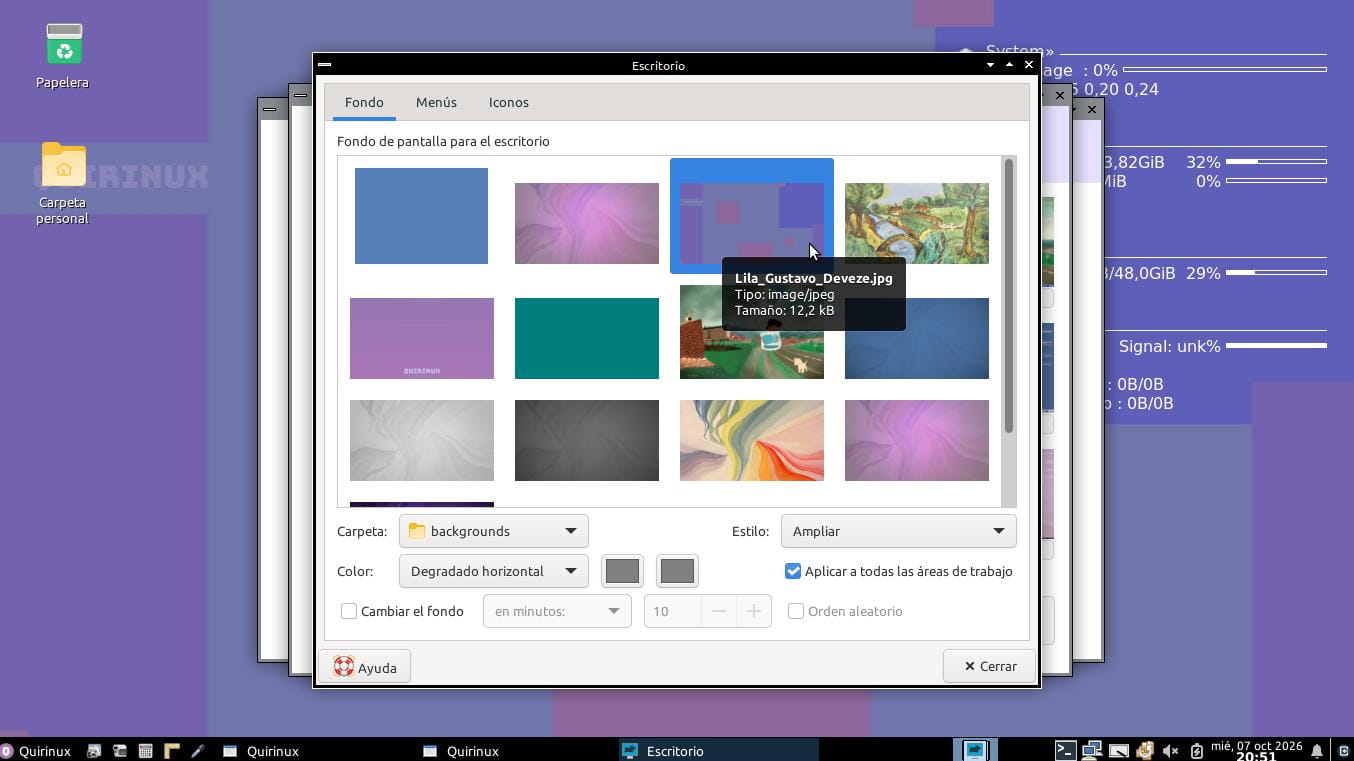The width and height of the screenshot is (1354, 761).
Task: Open the 'en minutos' interval dropdown
Action: click(x=557, y=611)
